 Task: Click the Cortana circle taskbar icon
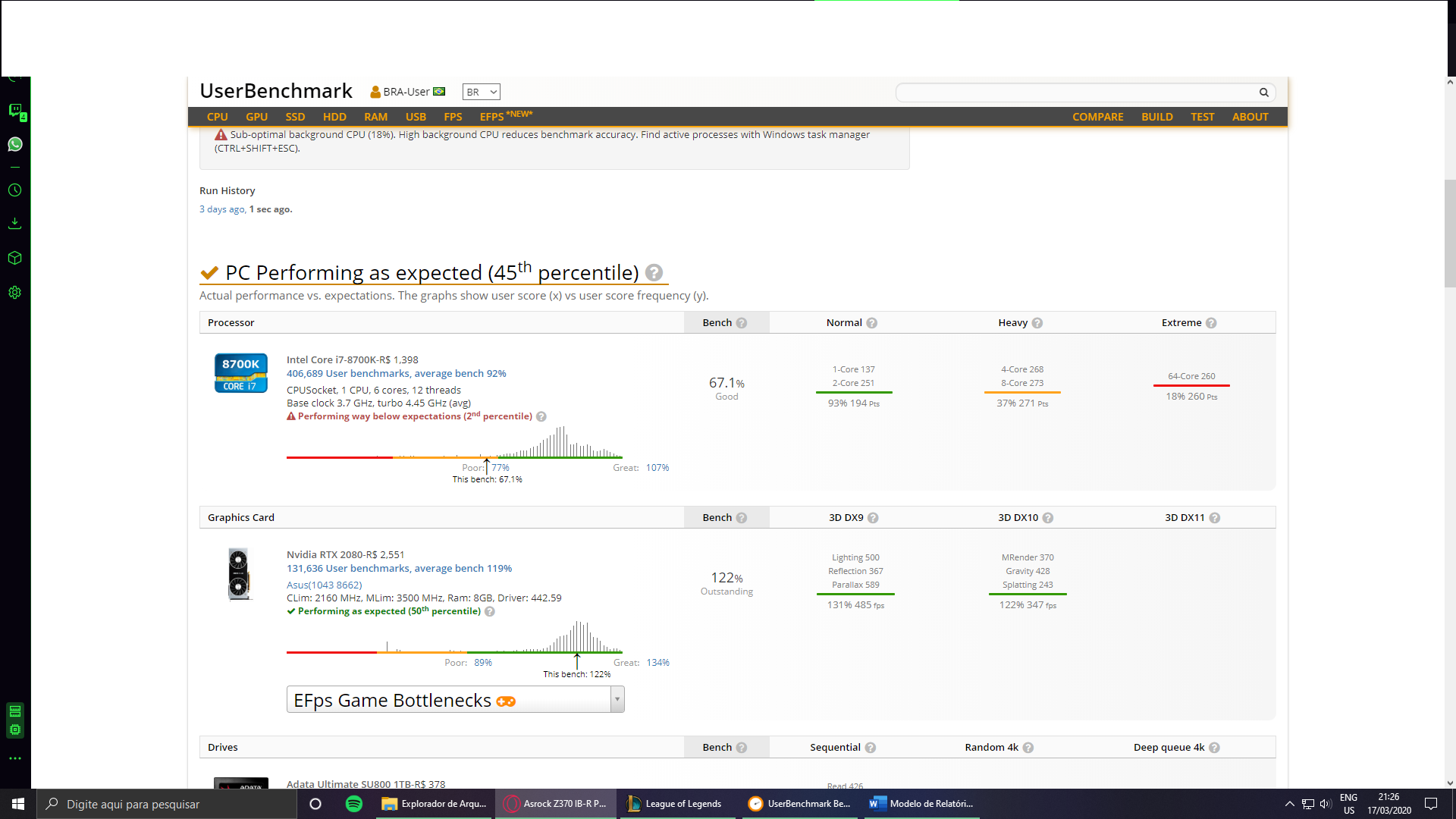[x=315, y=804]
